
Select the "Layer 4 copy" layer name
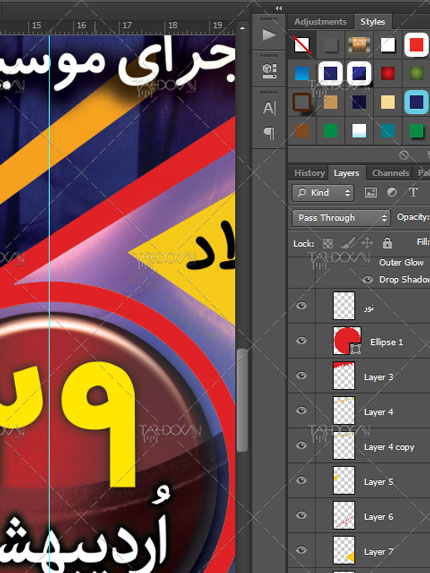click(389, 447)
